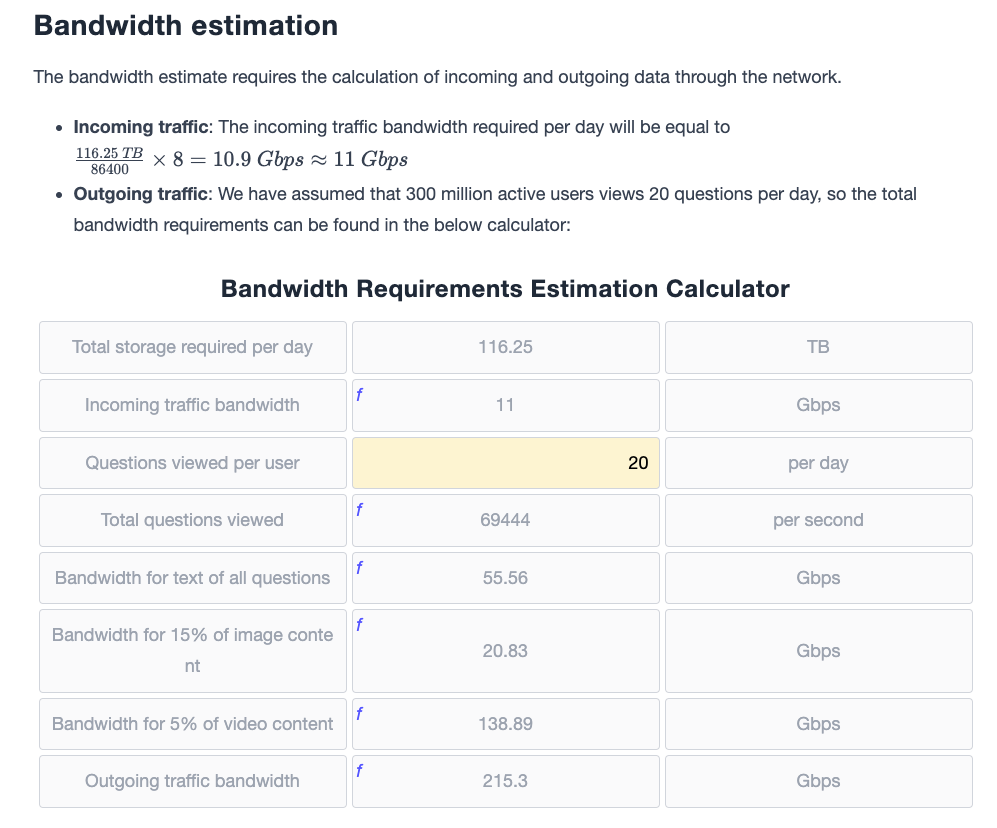
Task: Select the incoming bandwidth value 11 cell
Action: pyautogui.click(x=505, y=405)
